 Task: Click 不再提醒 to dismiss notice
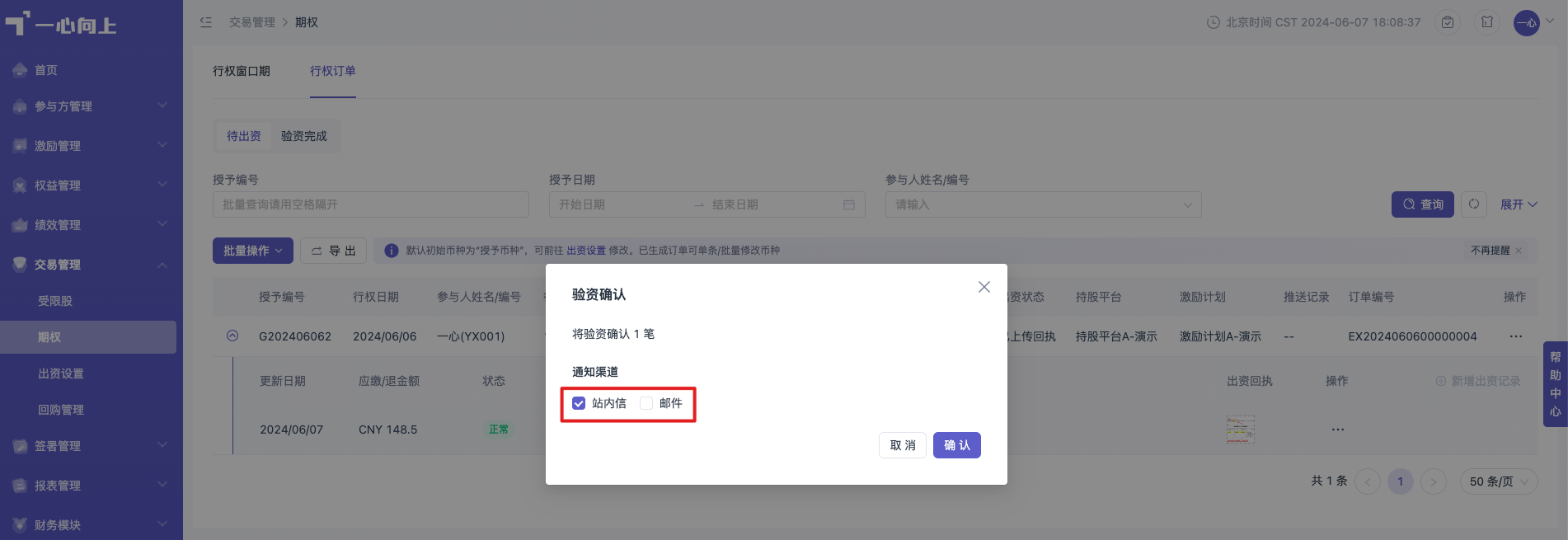click(1496, 251)
